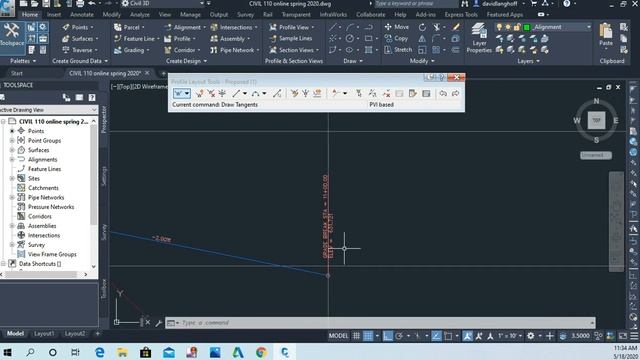The height and width of the screenshot is (360, 640).
Task: Open the Analyze ribbon tab
Action: coord(140,14)
